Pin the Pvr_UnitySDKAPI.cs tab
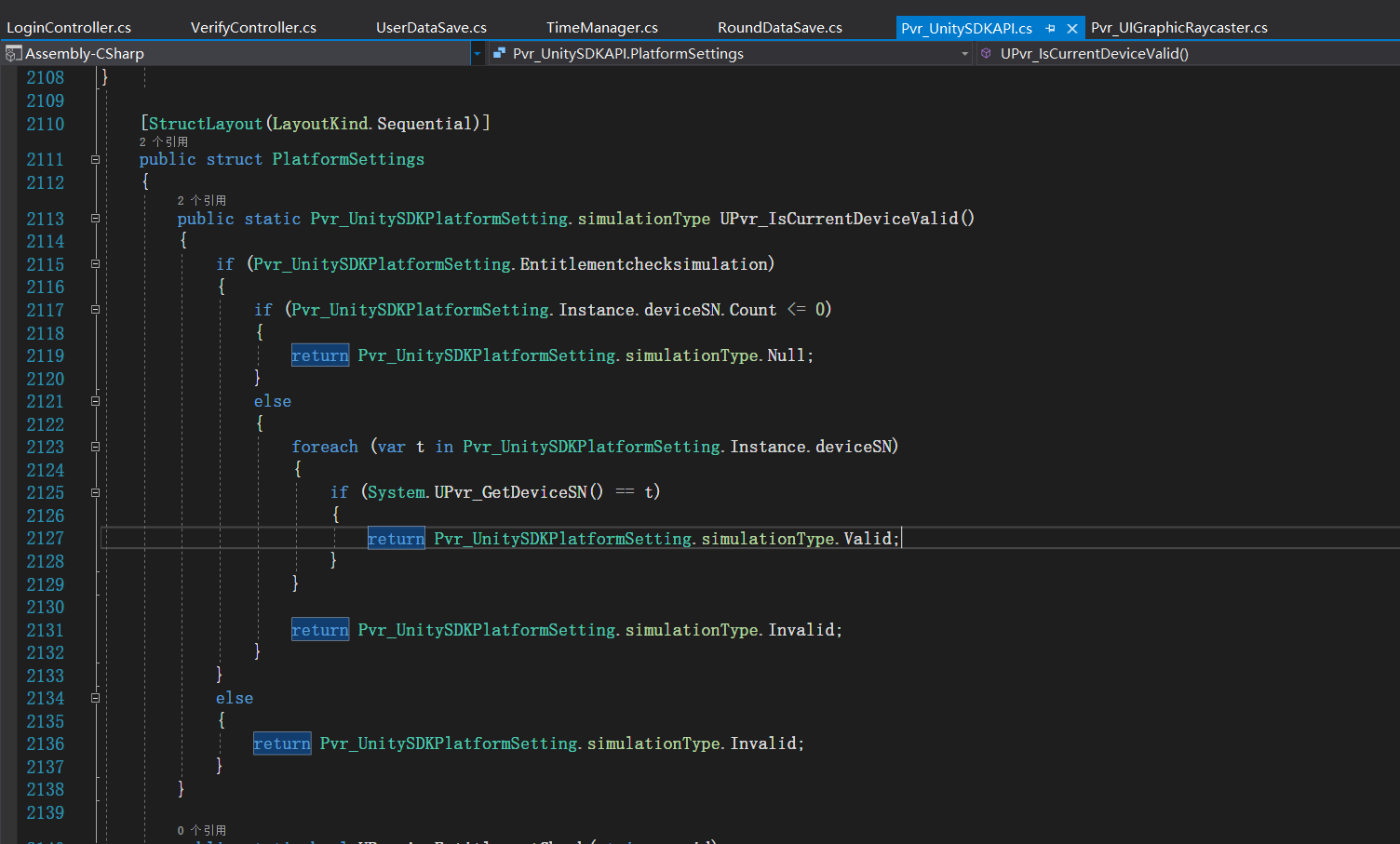This screenshot has height=844, width=1400. tap(1050, 28)
